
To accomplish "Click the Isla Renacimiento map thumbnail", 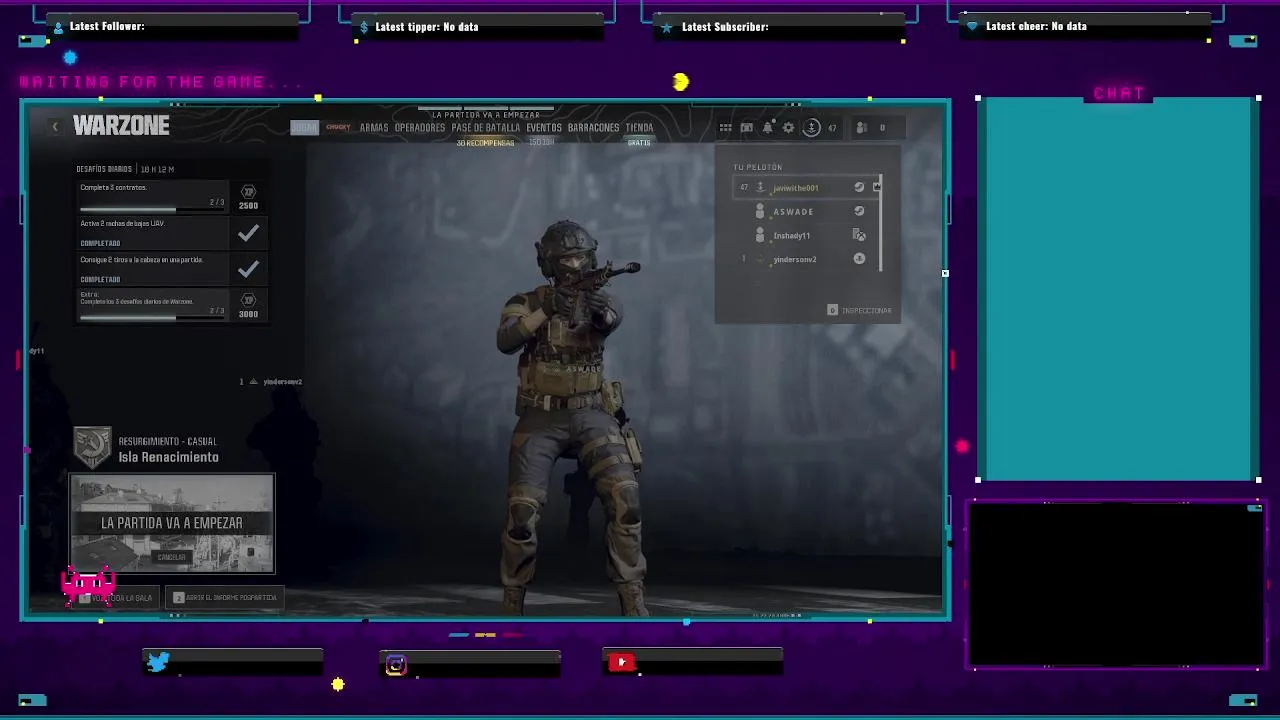I will pyautogui.click(x=172, y=524).
